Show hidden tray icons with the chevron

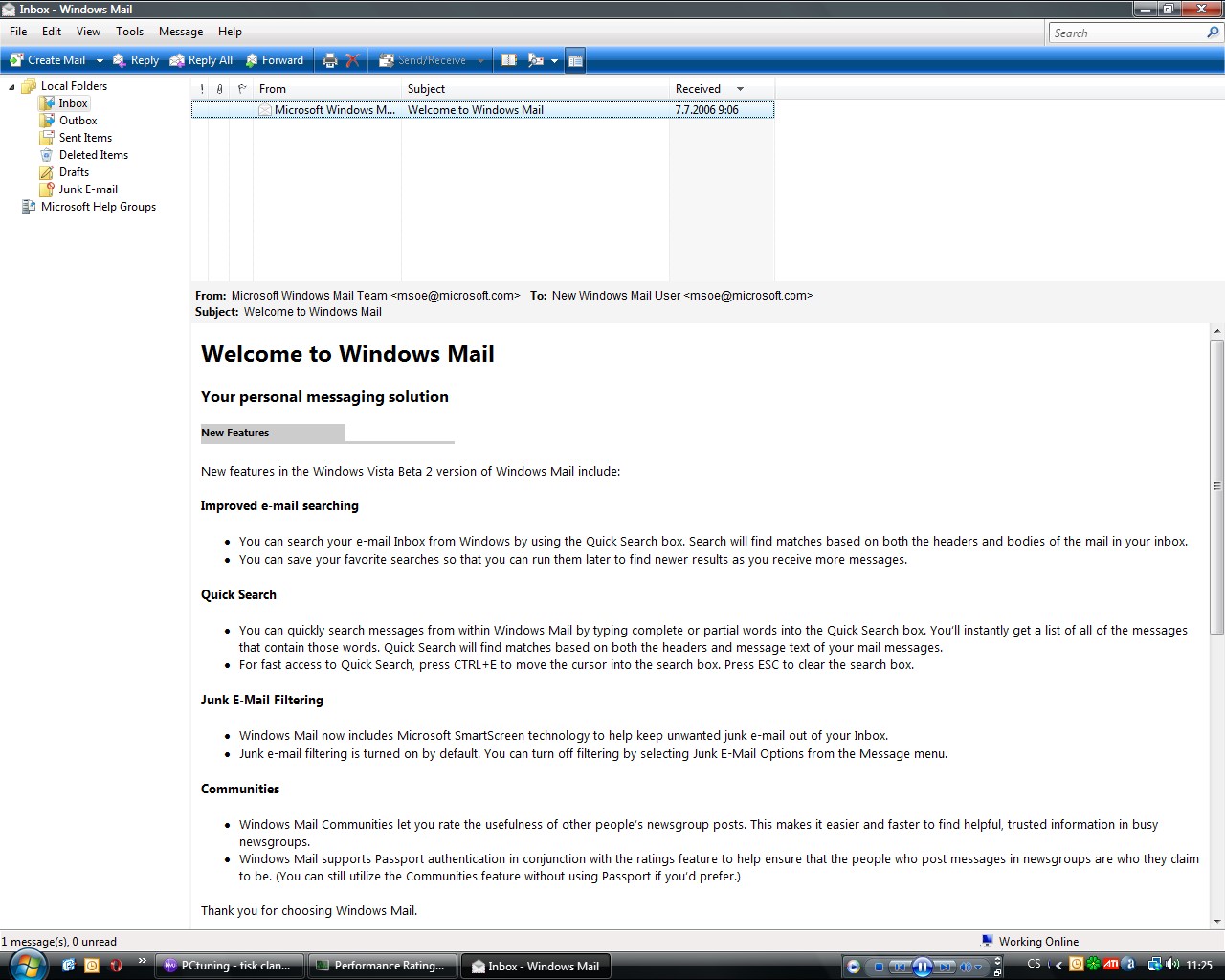(x=1058, y=965)
